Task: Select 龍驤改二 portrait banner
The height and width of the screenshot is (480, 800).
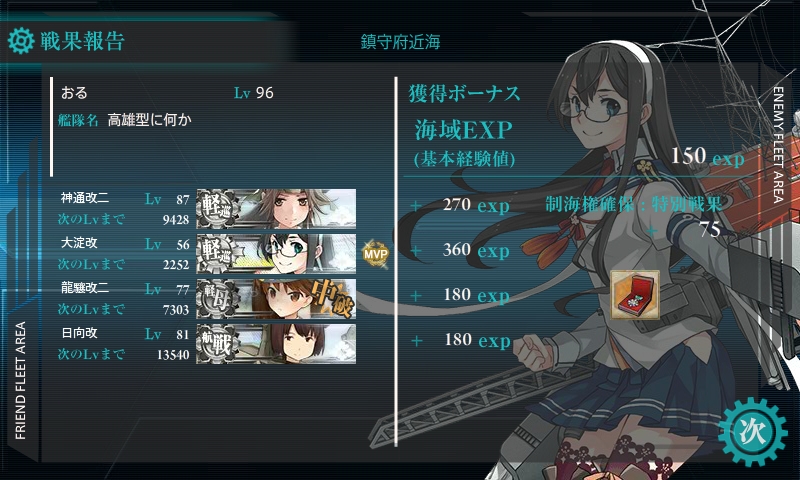Action: coord(276,298)
